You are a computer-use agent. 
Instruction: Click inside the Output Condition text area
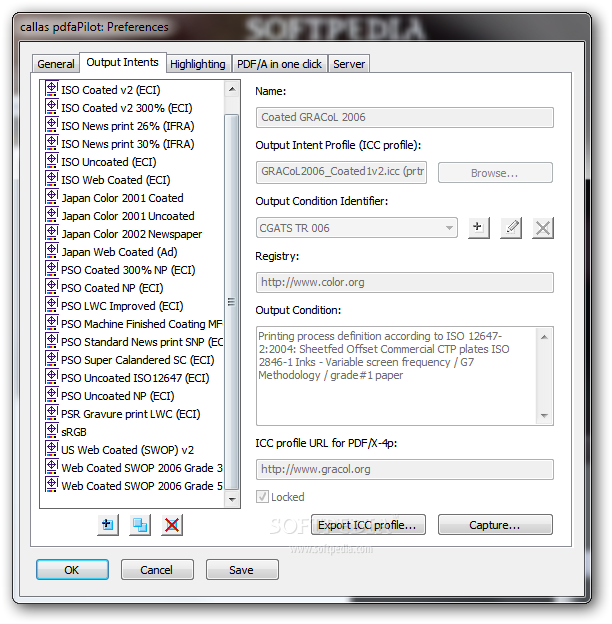coord(397,376)
